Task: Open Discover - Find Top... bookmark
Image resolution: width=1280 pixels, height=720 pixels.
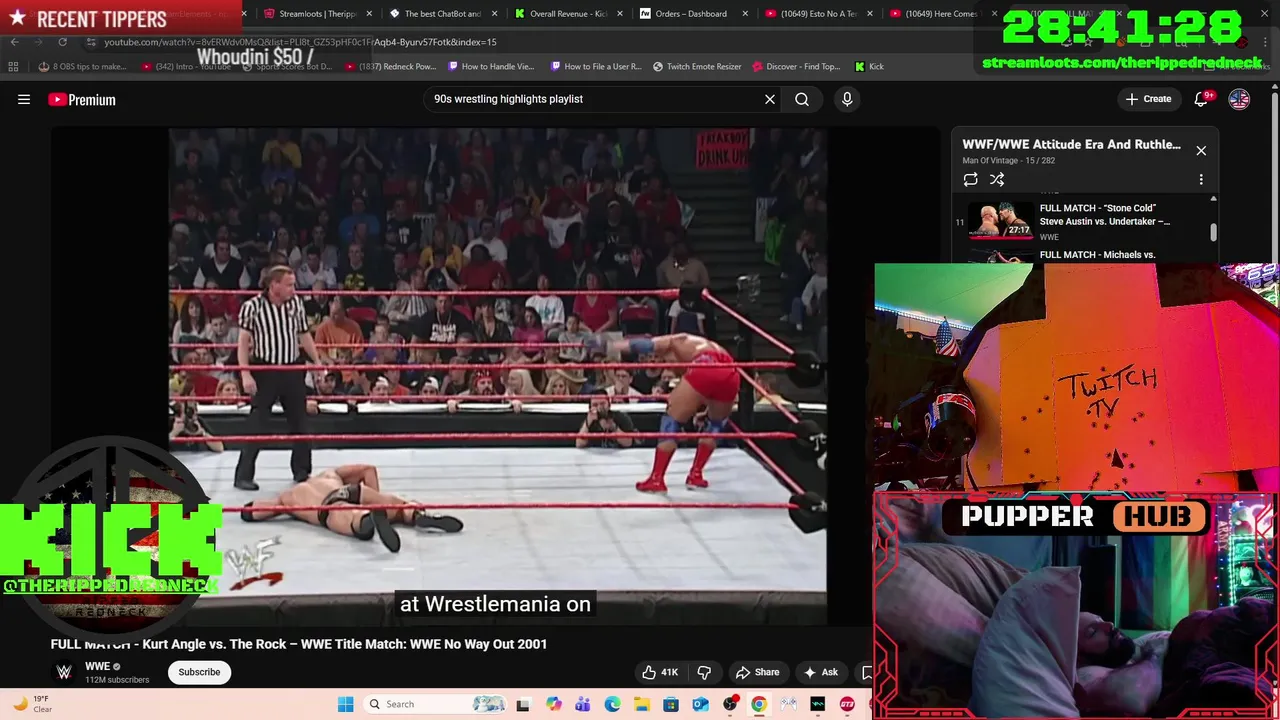Action: [x=795, y=66]
